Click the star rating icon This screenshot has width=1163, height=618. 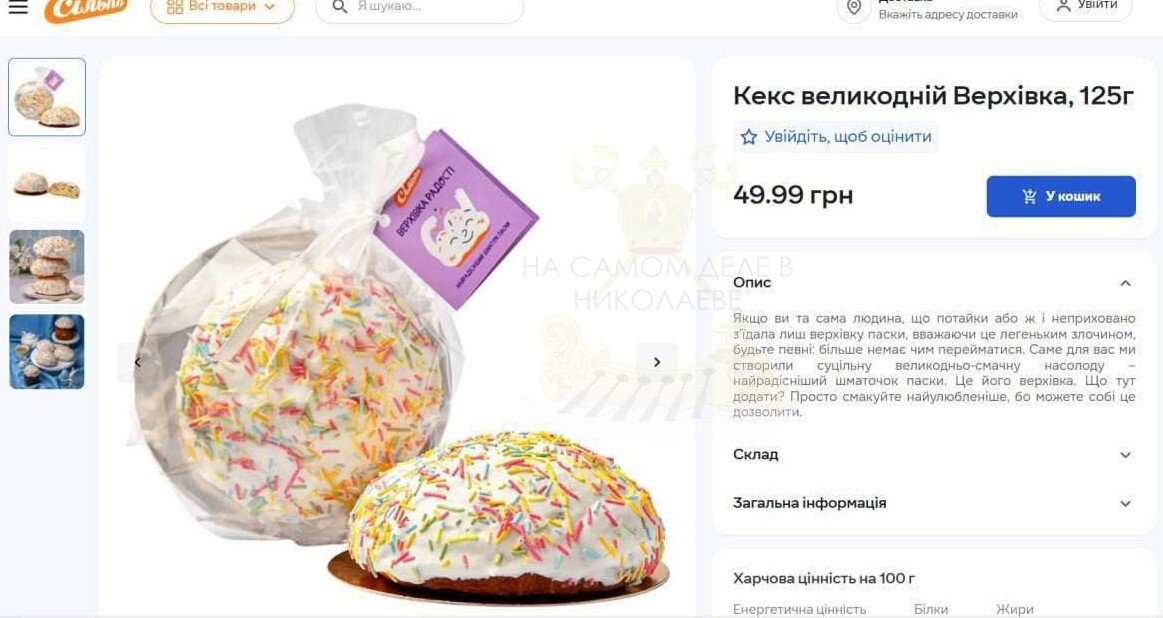coord(749,137)
